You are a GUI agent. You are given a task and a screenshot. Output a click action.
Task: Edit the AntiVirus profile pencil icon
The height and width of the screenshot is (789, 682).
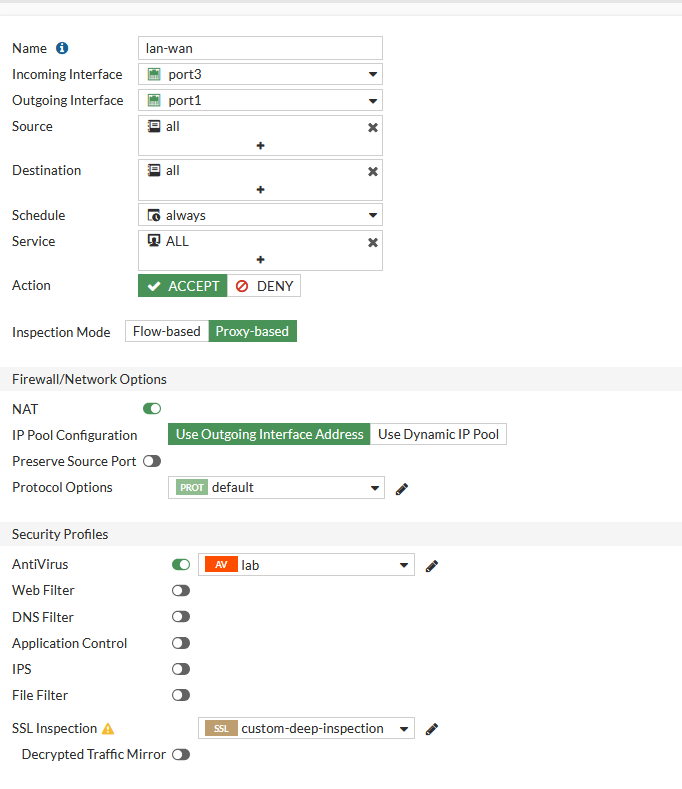tap(432, 566)
